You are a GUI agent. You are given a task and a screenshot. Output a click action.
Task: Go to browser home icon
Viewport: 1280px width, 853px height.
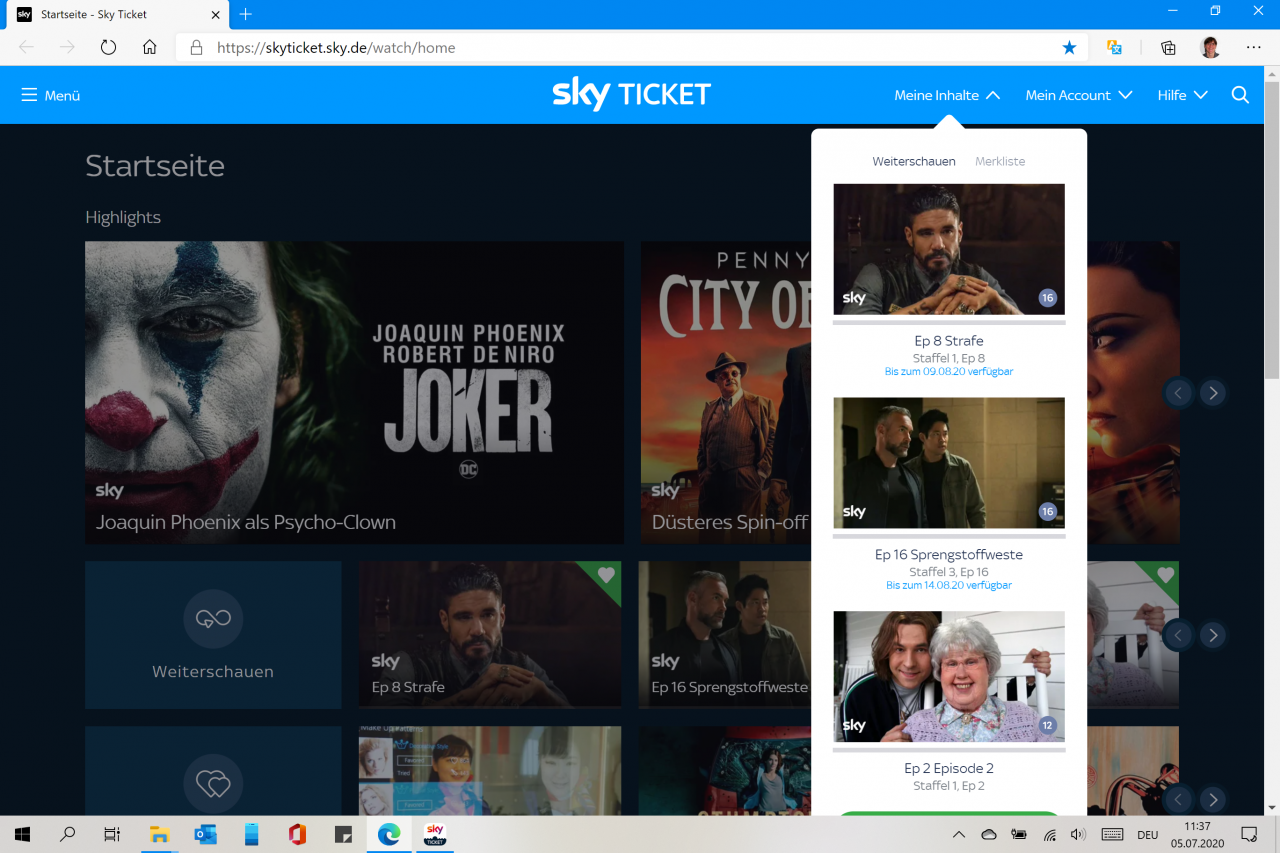[149, 47]
